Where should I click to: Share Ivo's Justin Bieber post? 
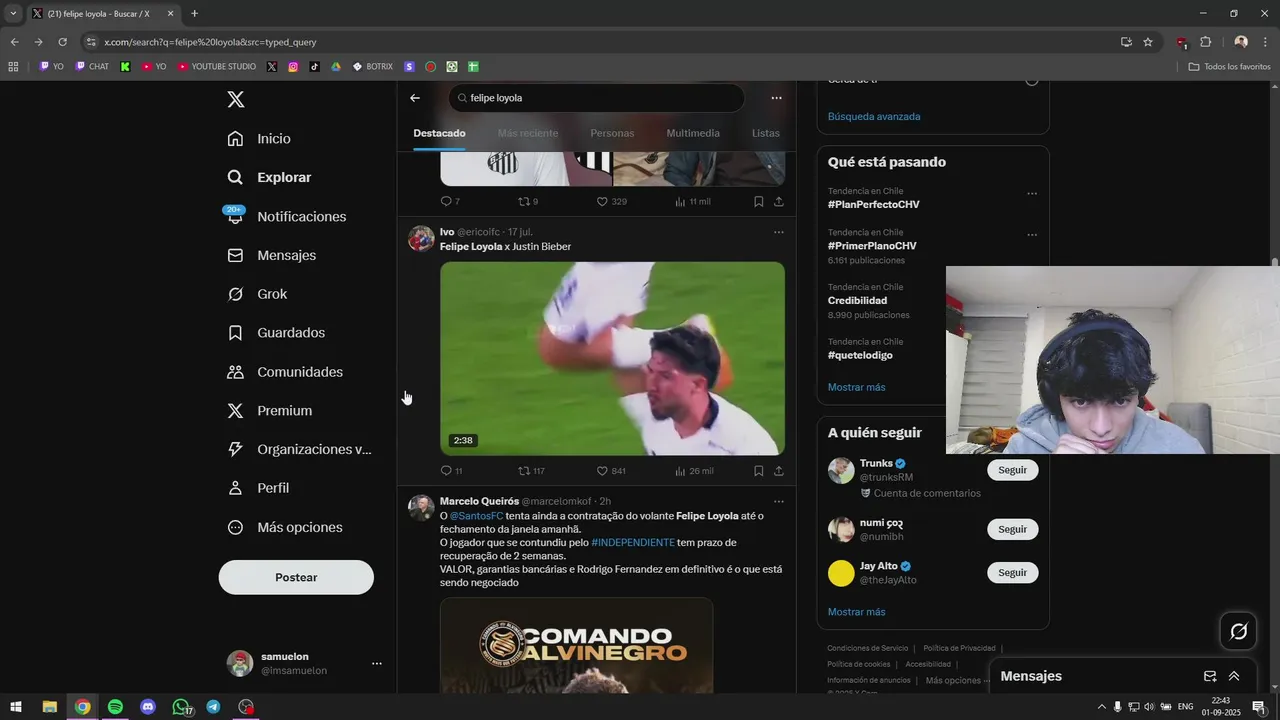(x=778, y=471)
